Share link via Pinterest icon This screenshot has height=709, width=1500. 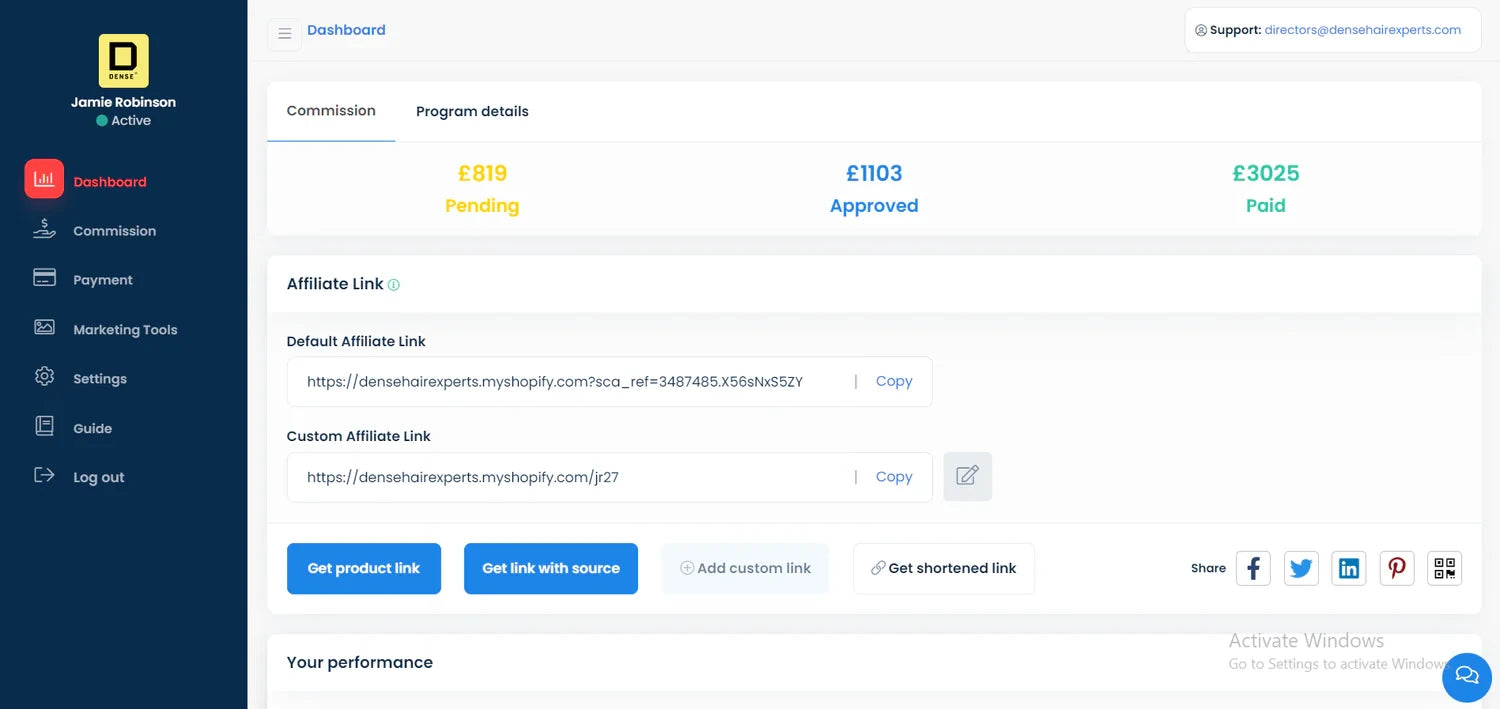1397,568
